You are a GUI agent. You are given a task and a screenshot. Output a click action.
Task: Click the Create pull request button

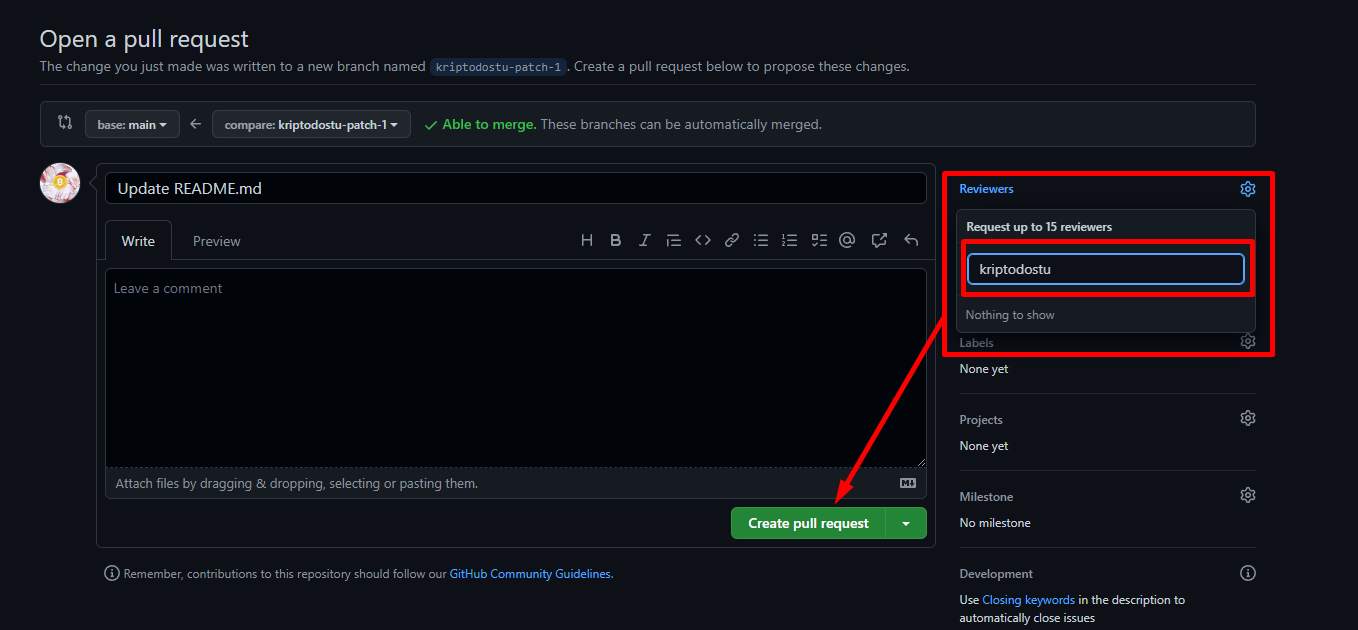click(x=808, y=523)
